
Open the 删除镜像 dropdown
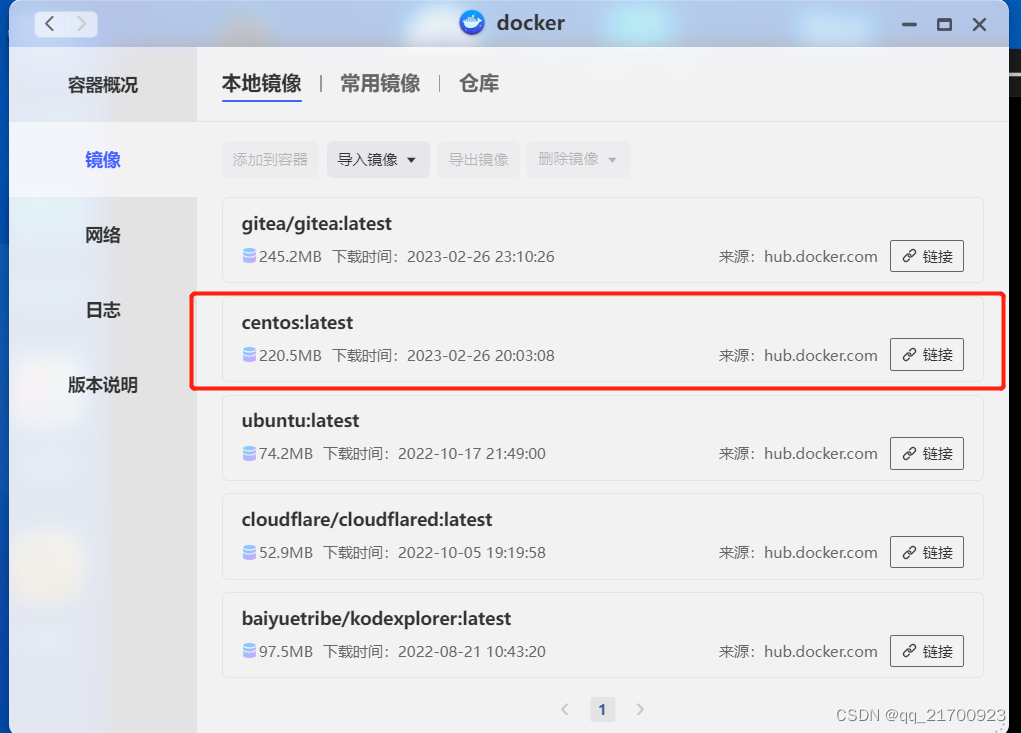click(x=578, y=159)
